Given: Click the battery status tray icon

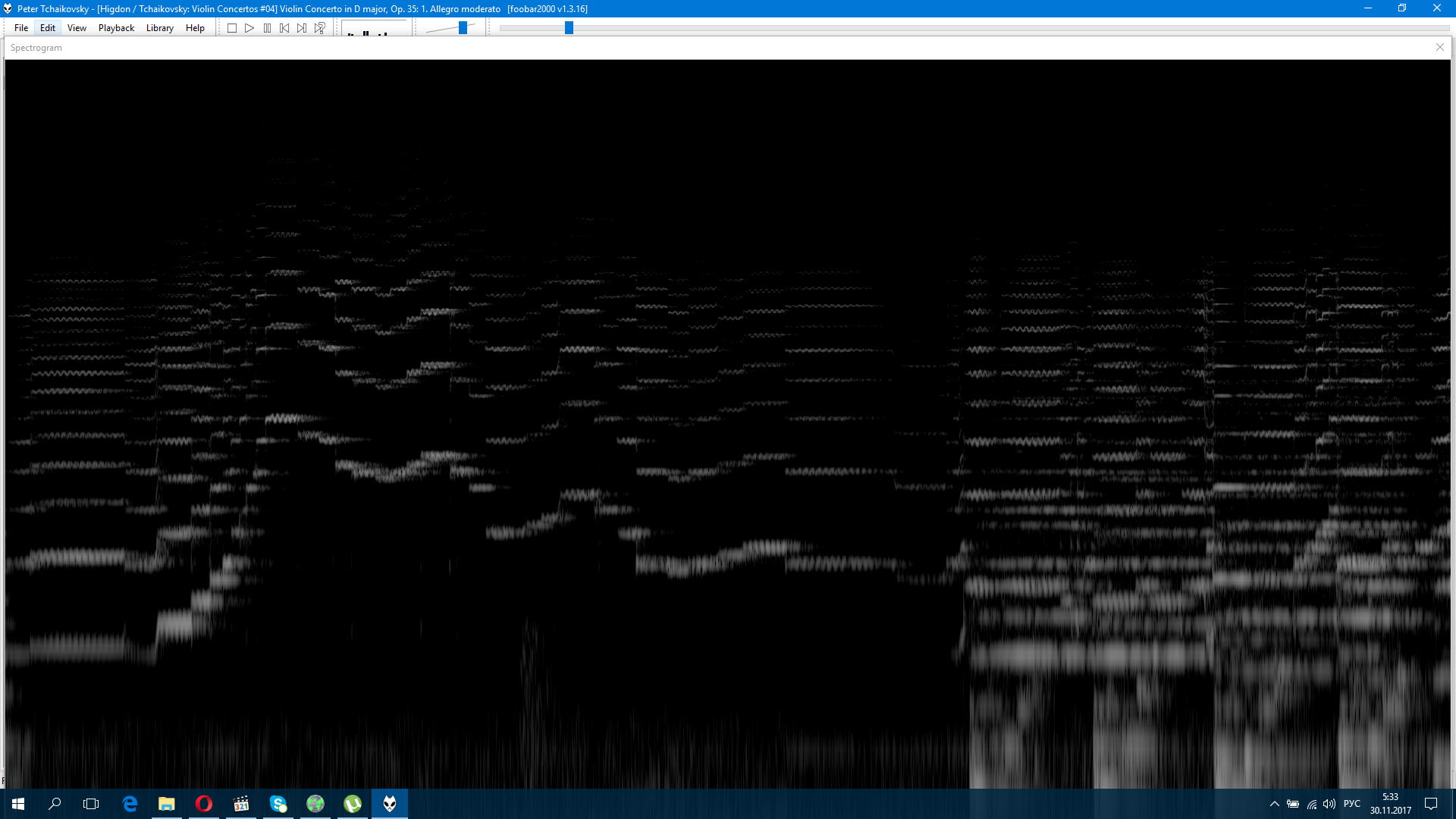Looking at the screenshot, I should 1293,804.
